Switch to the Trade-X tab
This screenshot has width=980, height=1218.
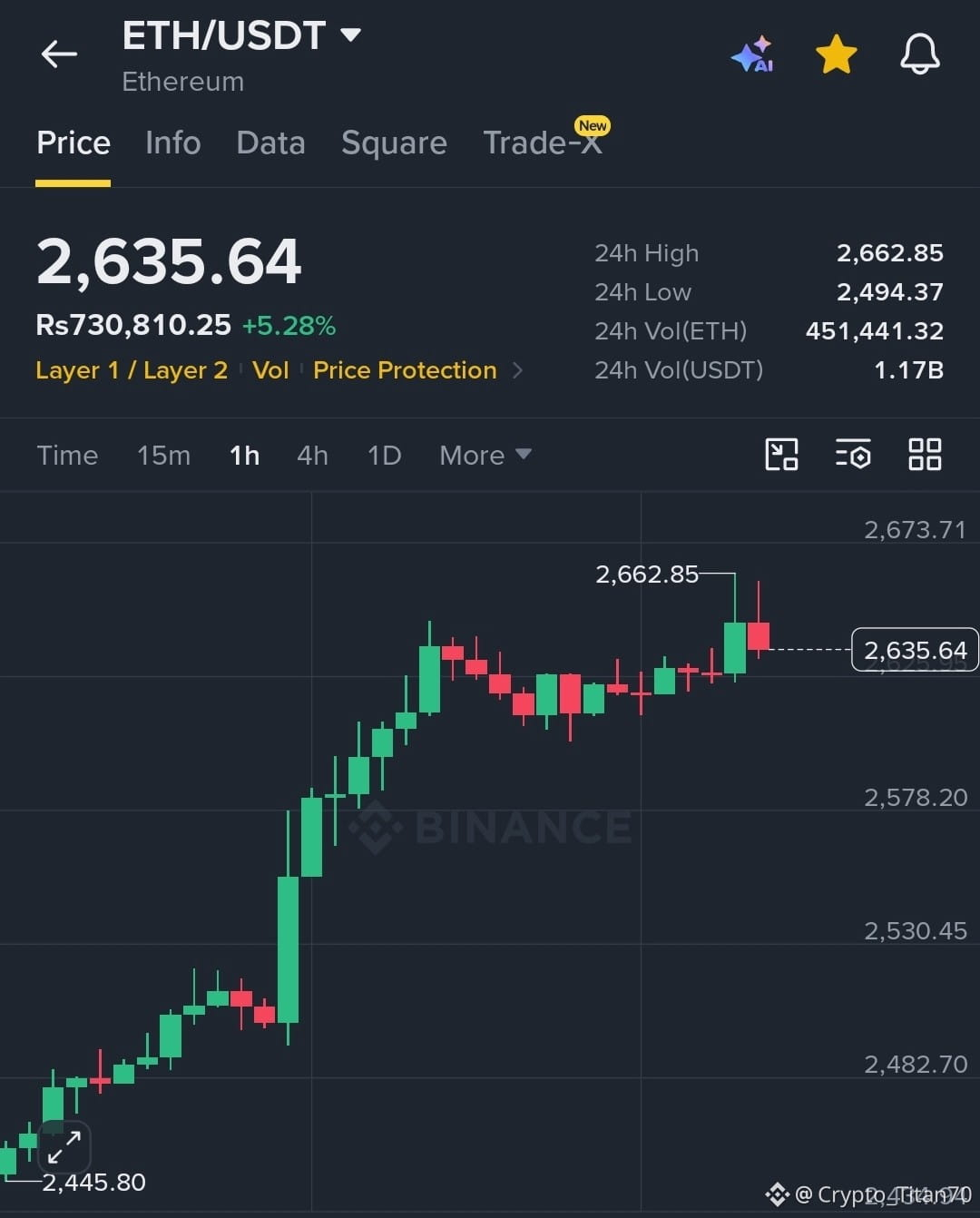(544, 141)
